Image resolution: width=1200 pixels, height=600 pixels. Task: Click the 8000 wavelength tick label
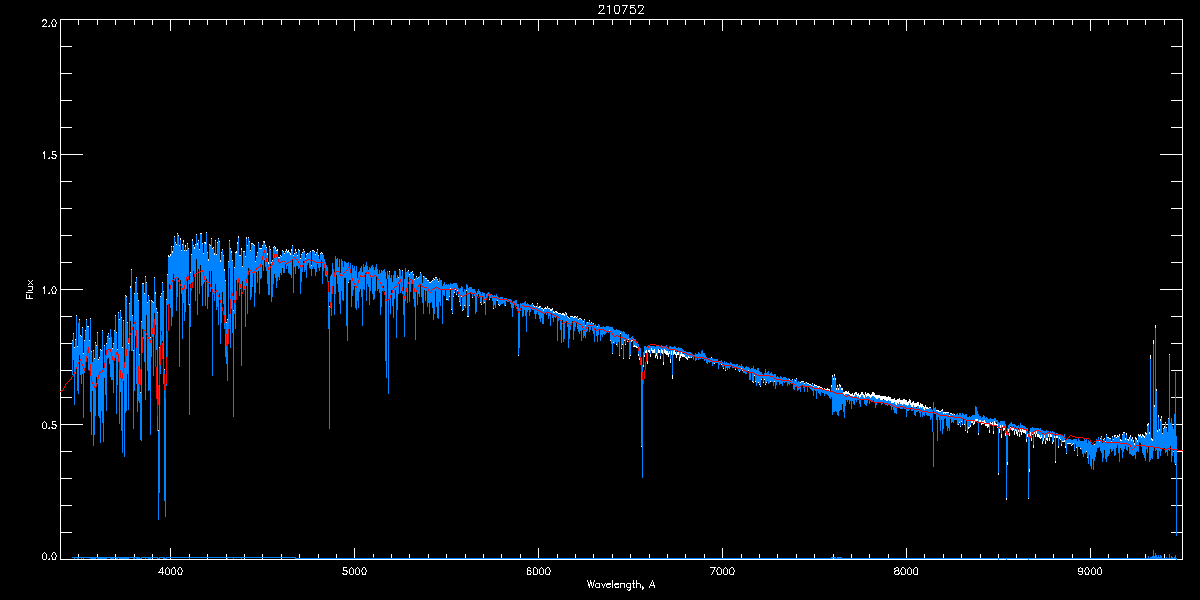(x=906, y=572)
